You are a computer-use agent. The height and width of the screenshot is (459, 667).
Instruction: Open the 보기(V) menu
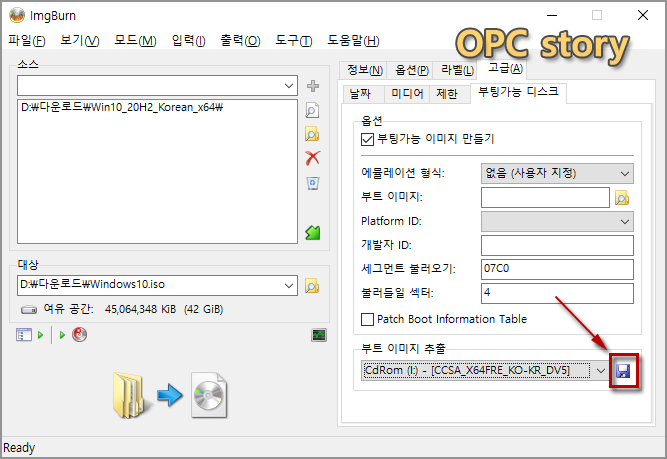coord(80,40)
